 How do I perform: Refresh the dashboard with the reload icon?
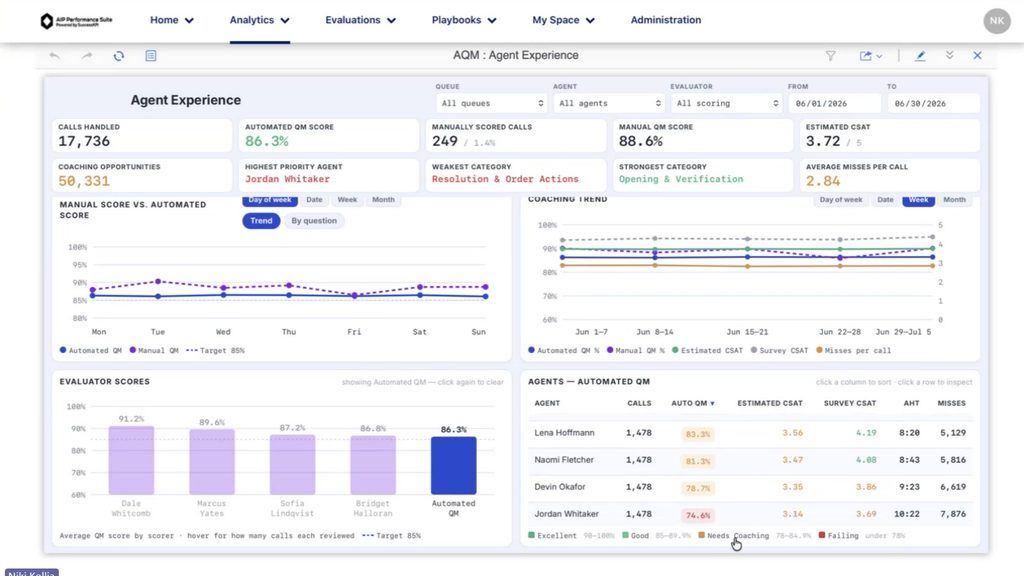click(118, 56)
